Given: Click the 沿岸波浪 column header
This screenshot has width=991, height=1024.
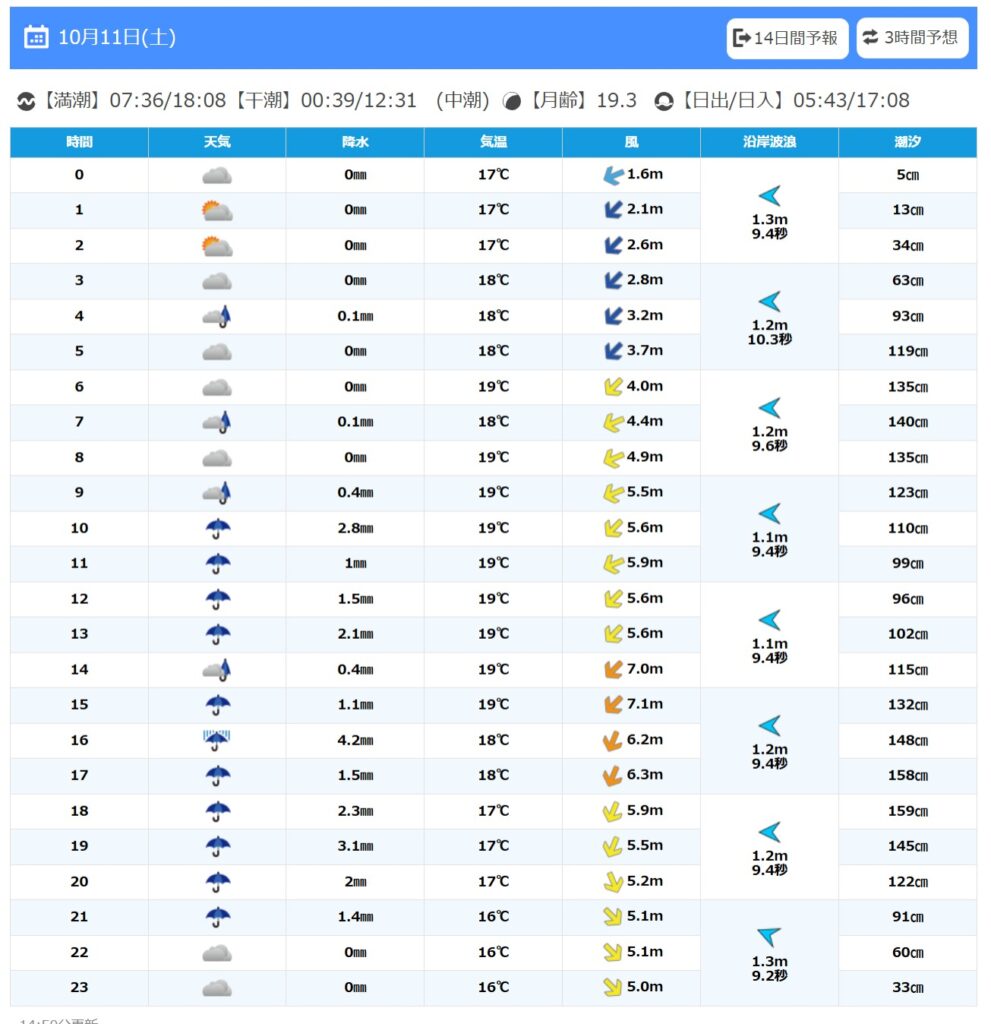Looking at the screenshot, I should 770,142.
